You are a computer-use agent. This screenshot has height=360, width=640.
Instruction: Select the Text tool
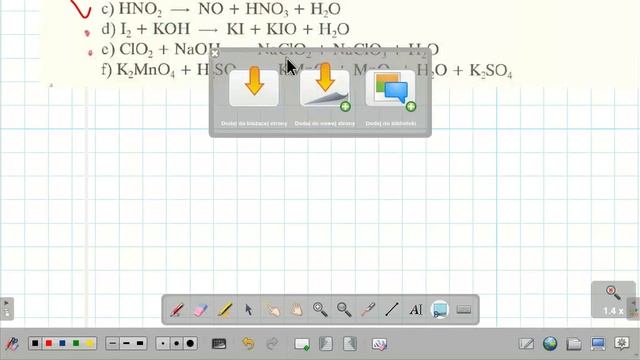416,310
